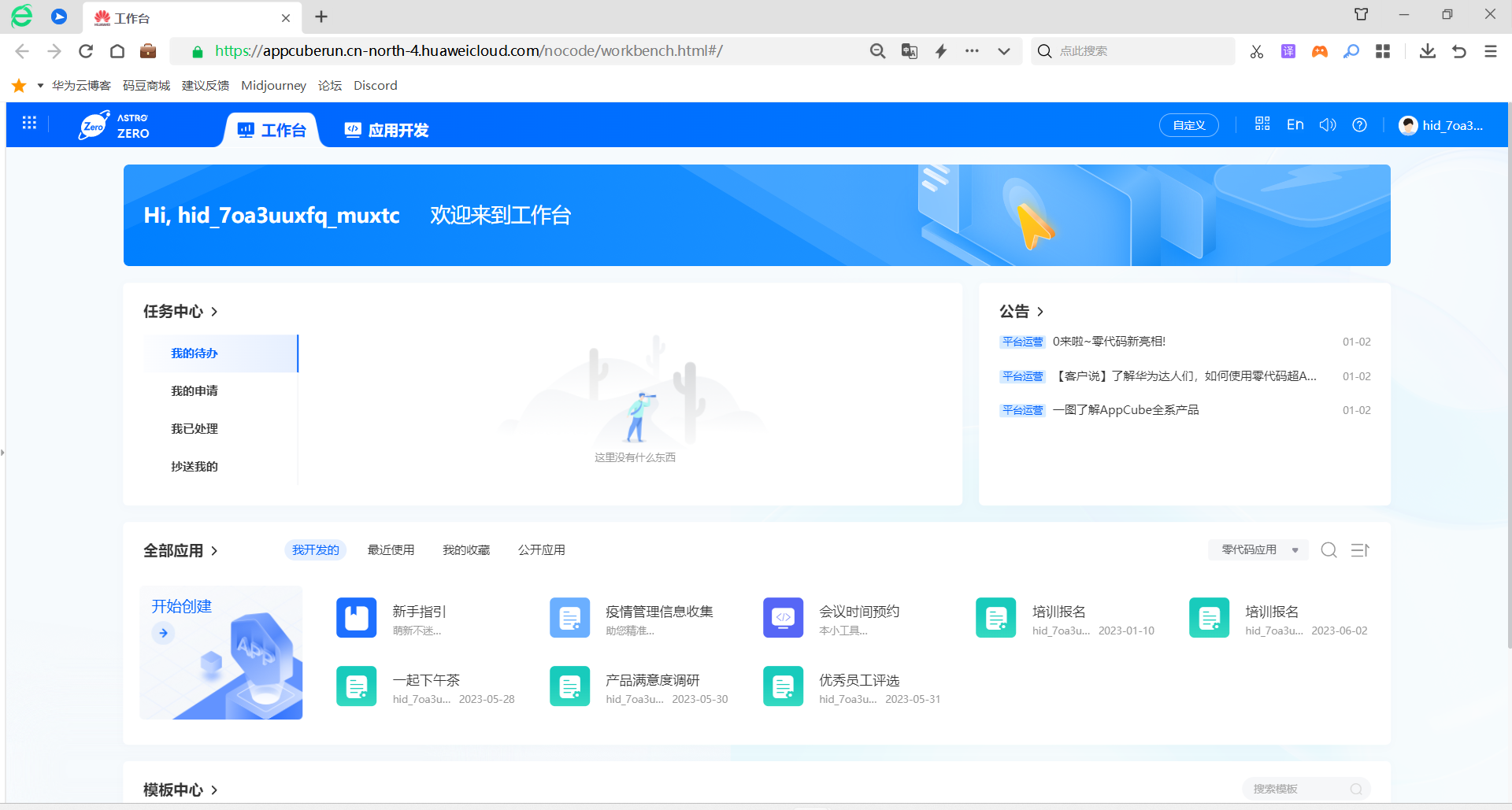This screenshot has width=1512, height=810.
Task: Open the 一起下午茶 app icon
Action: pos(357,686)
